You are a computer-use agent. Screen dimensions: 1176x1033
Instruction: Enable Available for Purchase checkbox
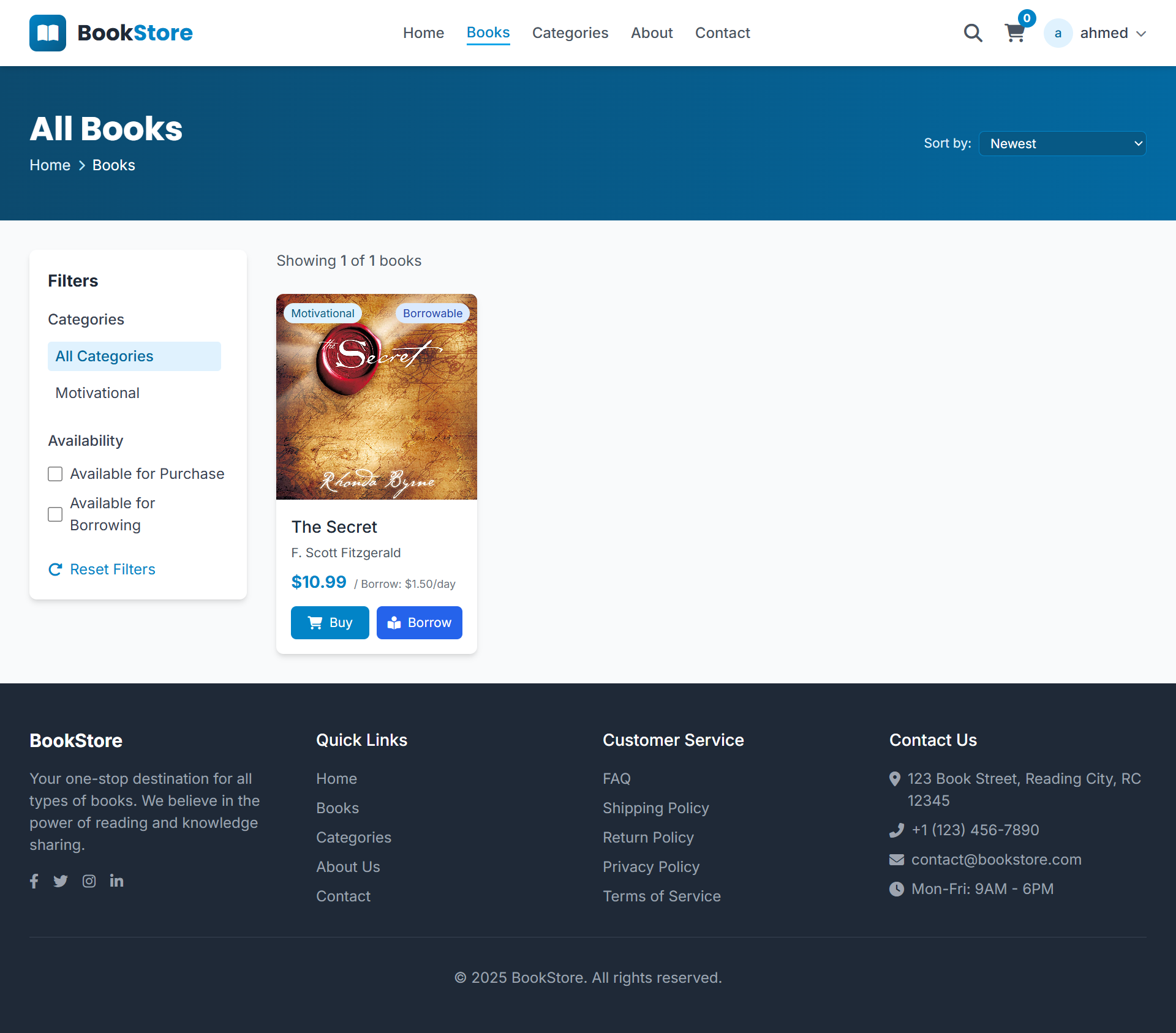point(55,474)
